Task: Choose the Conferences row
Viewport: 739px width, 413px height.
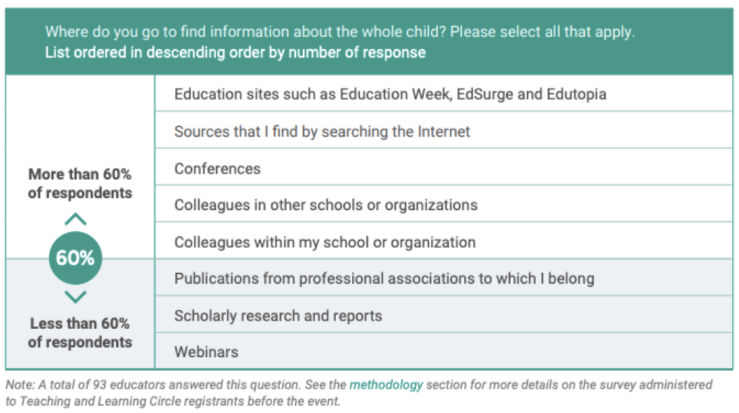Action: (x=217, y=168)
